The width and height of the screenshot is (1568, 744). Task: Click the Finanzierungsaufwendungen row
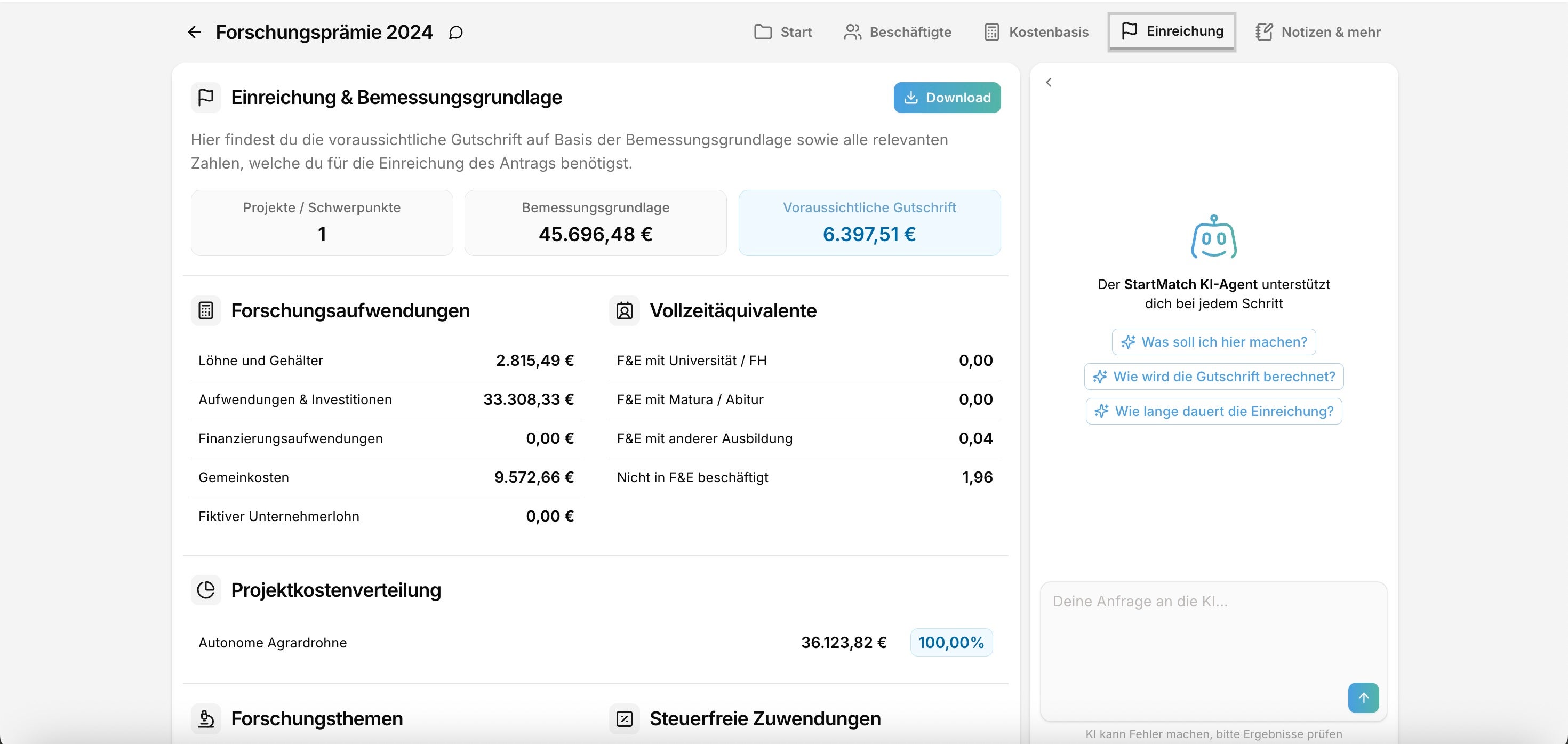click(386, 438)
